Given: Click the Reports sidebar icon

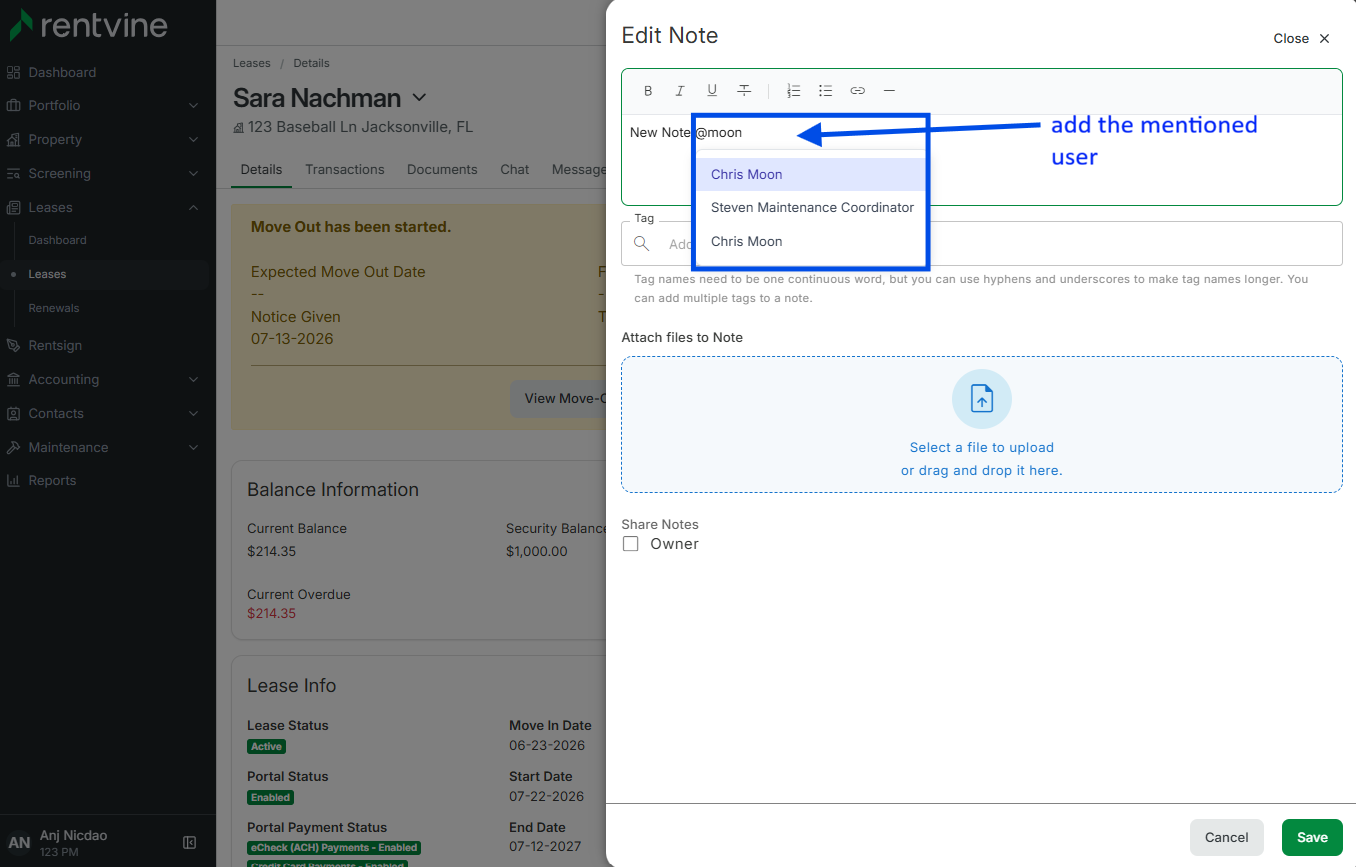Looking at the screenshot, I should 13,480.
